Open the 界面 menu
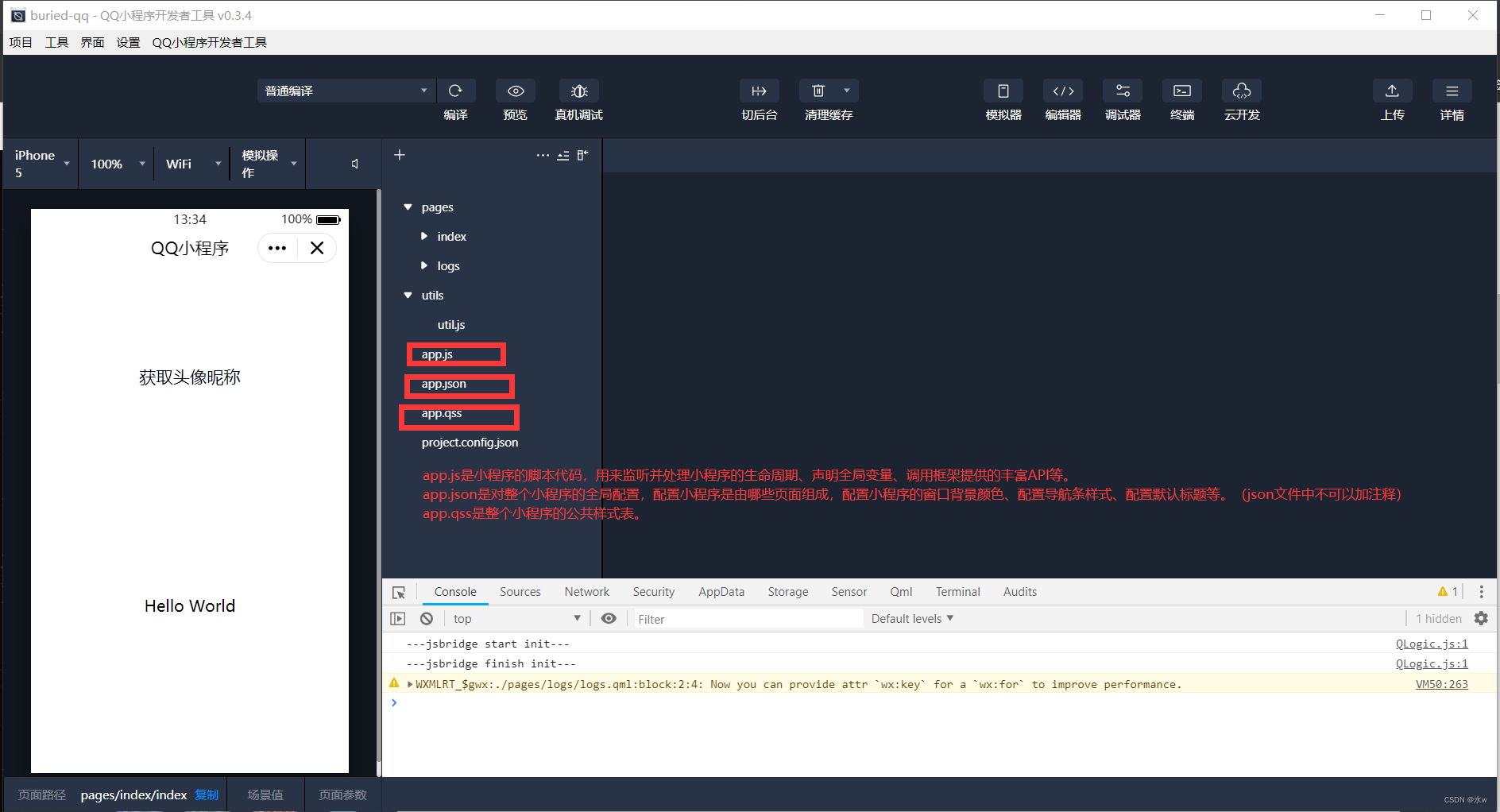The height and width of the screenshot is (812, 1500). pyautogui.click(x=92, y=42)
